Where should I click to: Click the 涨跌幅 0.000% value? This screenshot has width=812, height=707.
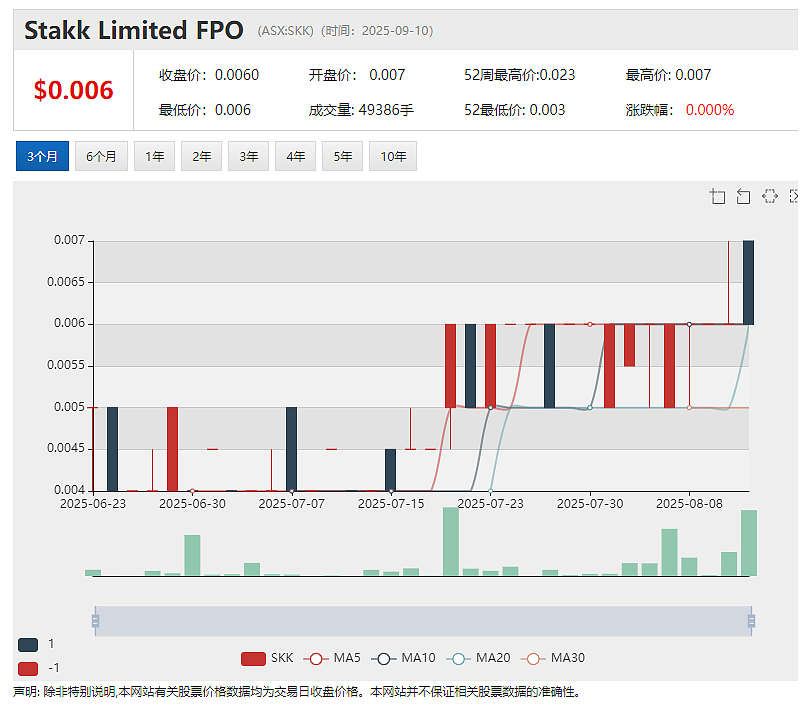[709, 110]
